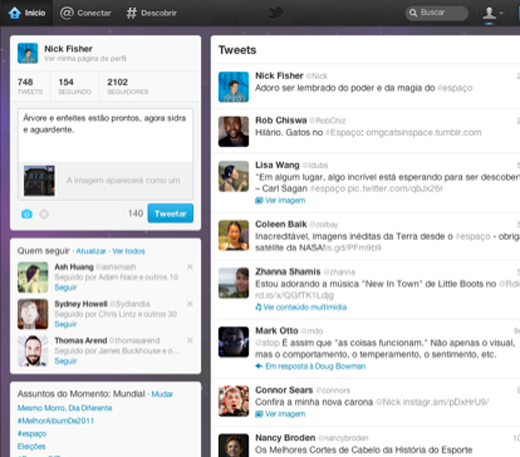Viewport: 520px width, 457px height.
Task: Open Mark Otto's avatar
Action: [233, 342]
